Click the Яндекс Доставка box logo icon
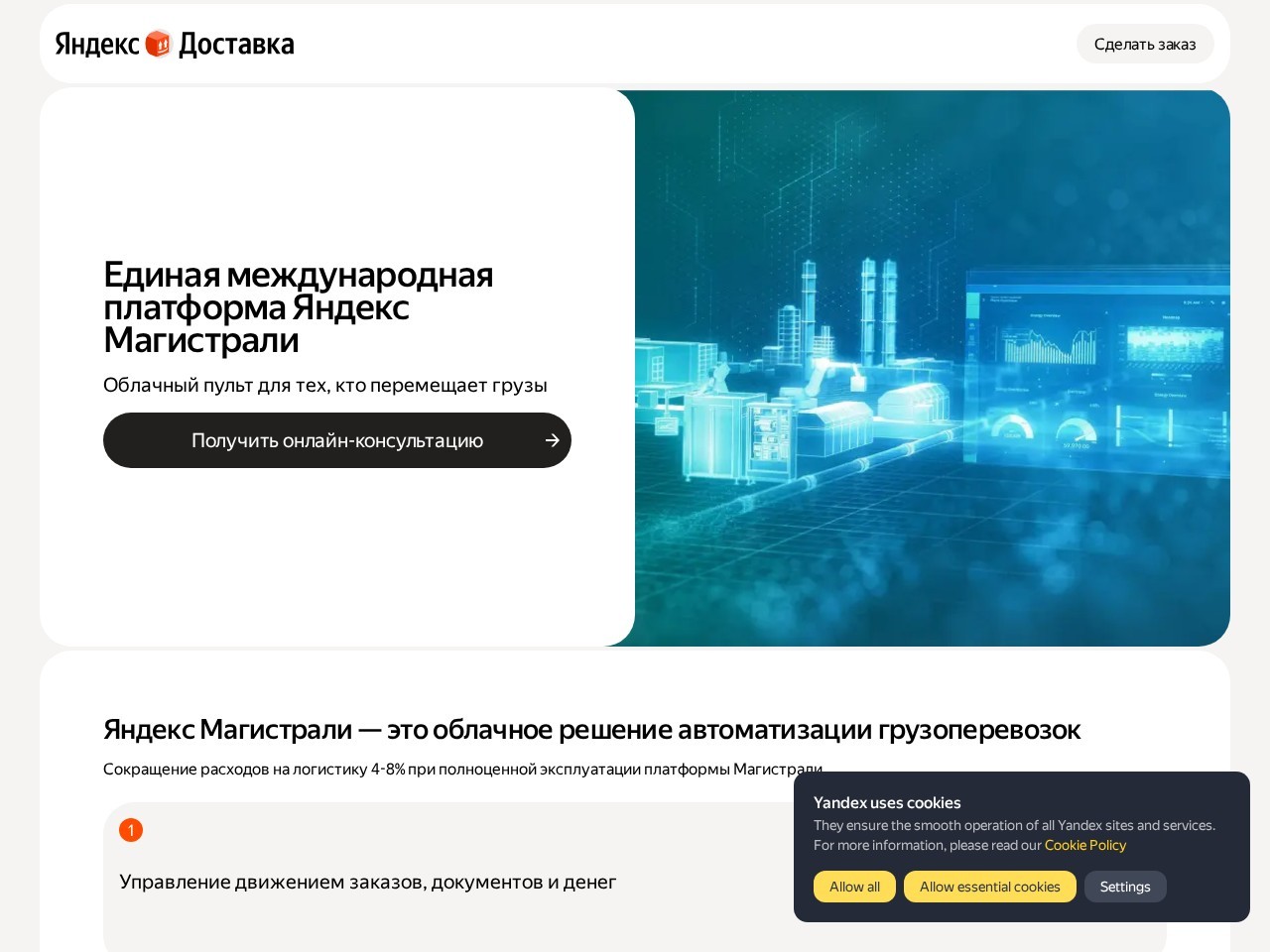 pyautogui.click(x=159, y=44)
